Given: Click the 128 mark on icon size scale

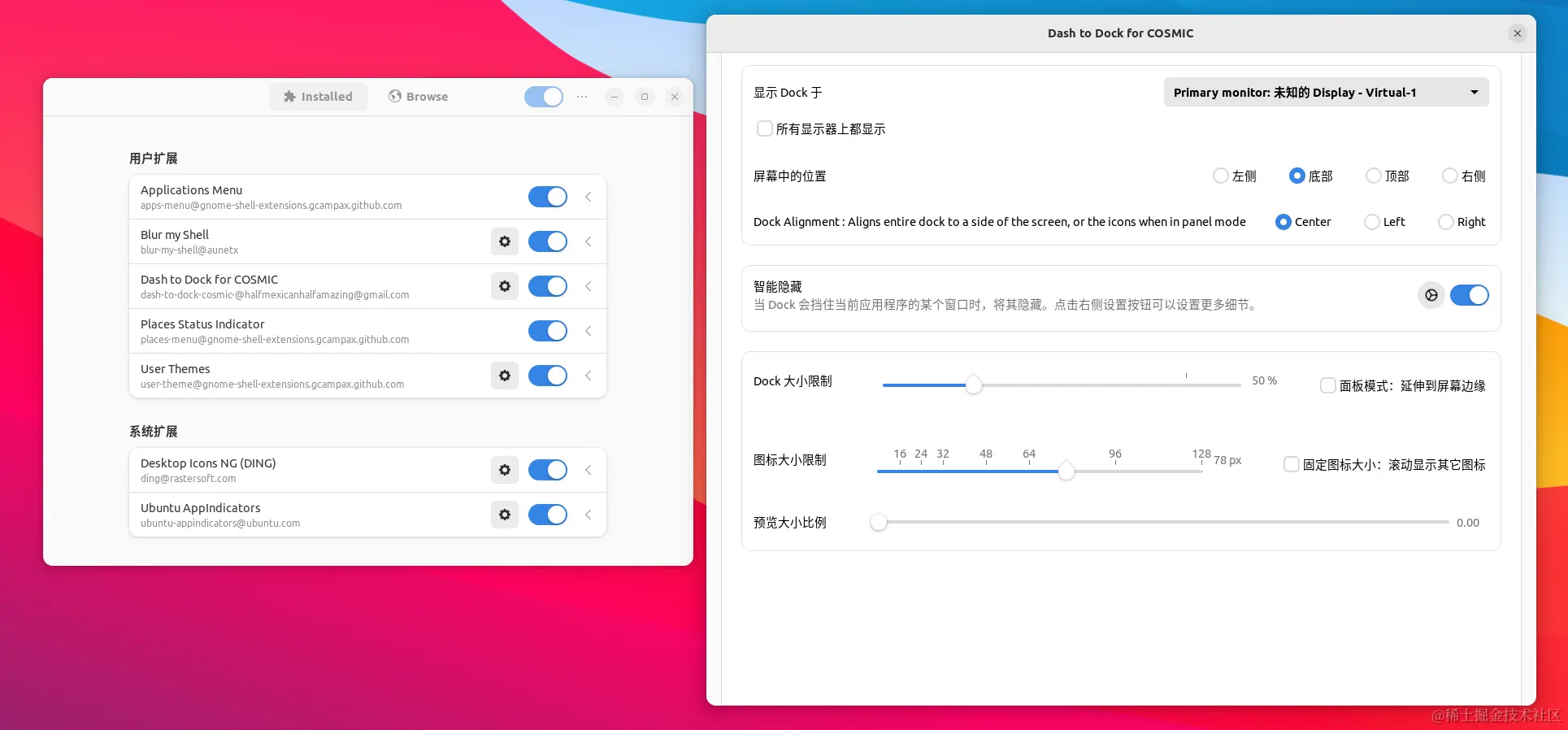Looking at the screenshot, I should [x=1201, y=454].
